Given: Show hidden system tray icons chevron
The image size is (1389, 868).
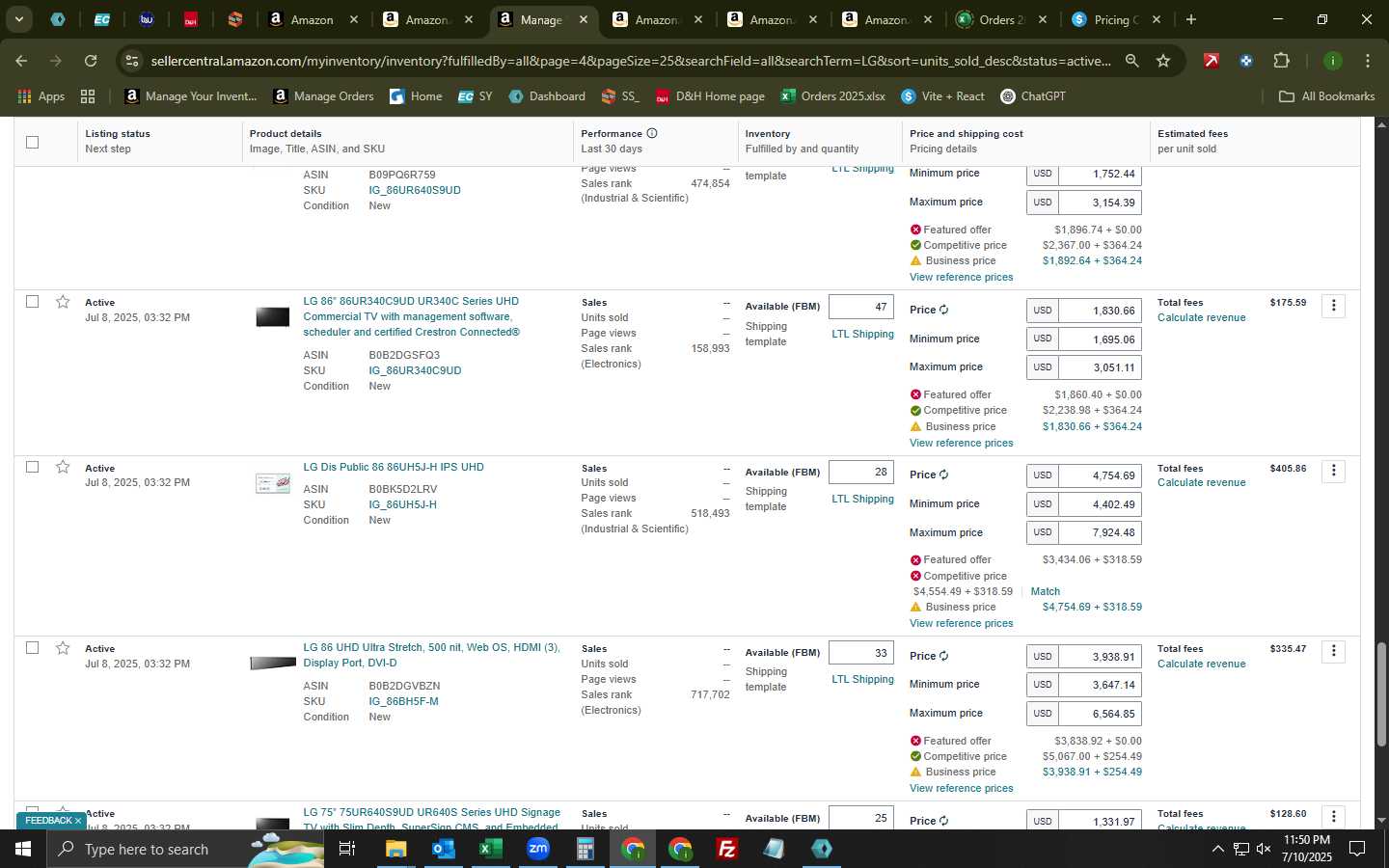Looking at the screenshot, I should [1217, 849].
